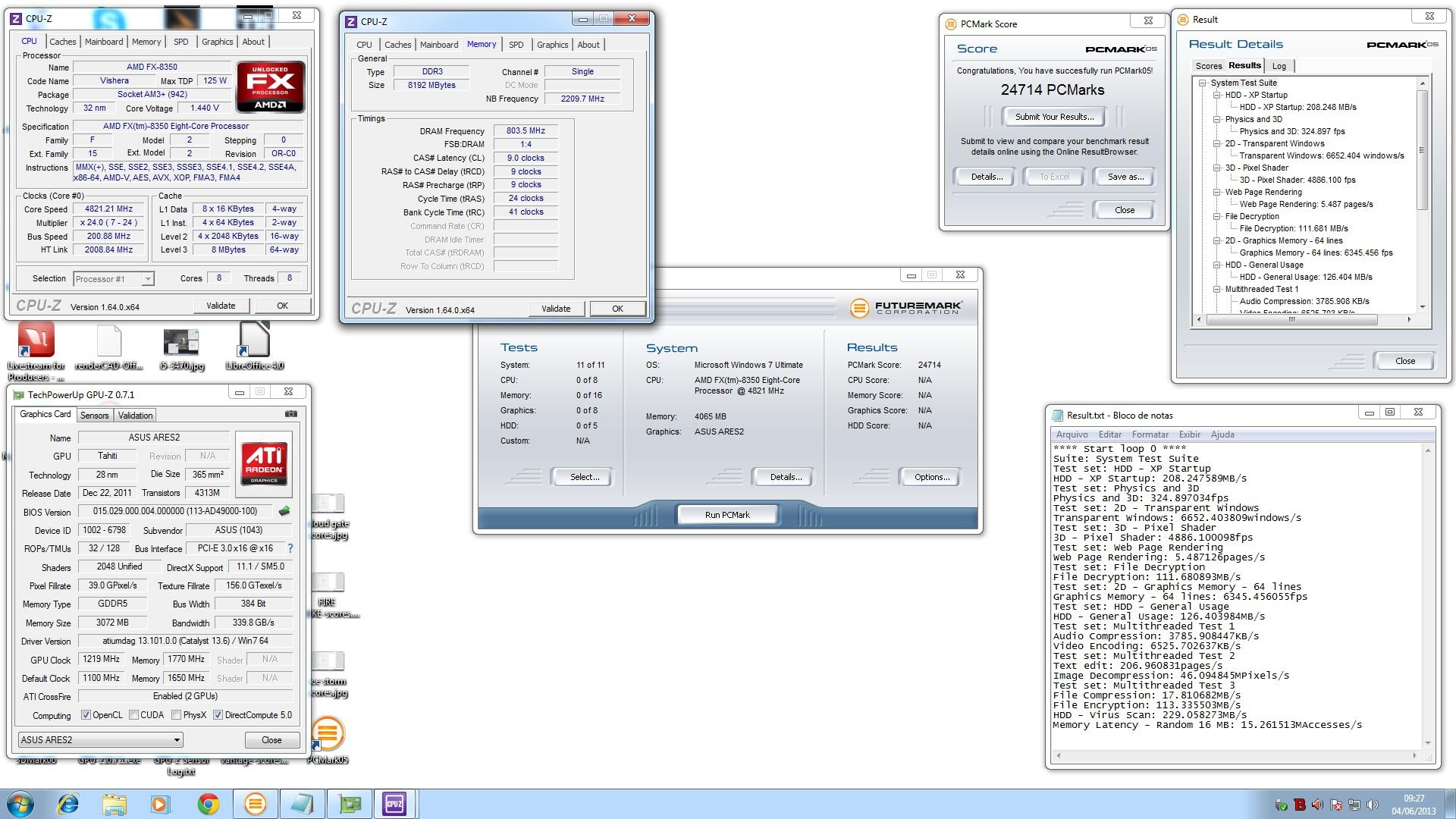
Task: Click the Run PCMark button
Action: tap(727, 514)
